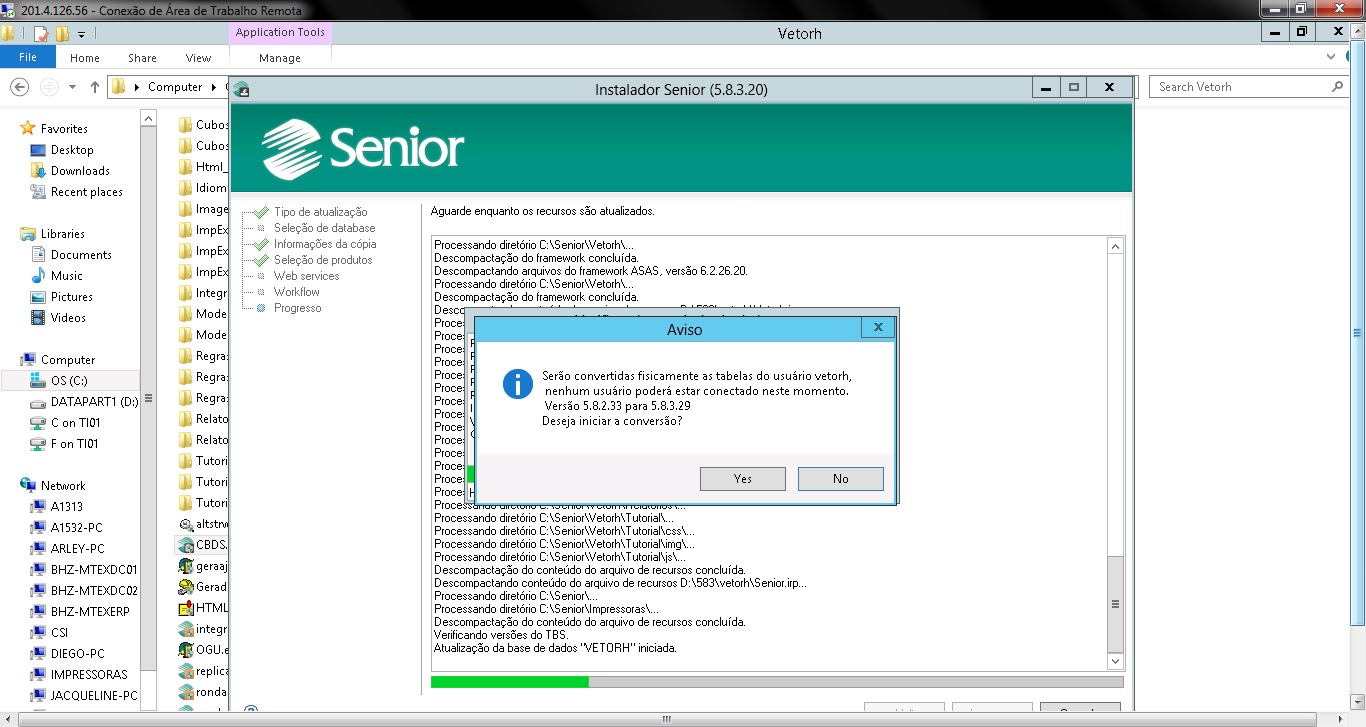This screenshot has width=1366, height=727.
Task: Click Yes to start the conversion
Action: click(x=742, y=479)
